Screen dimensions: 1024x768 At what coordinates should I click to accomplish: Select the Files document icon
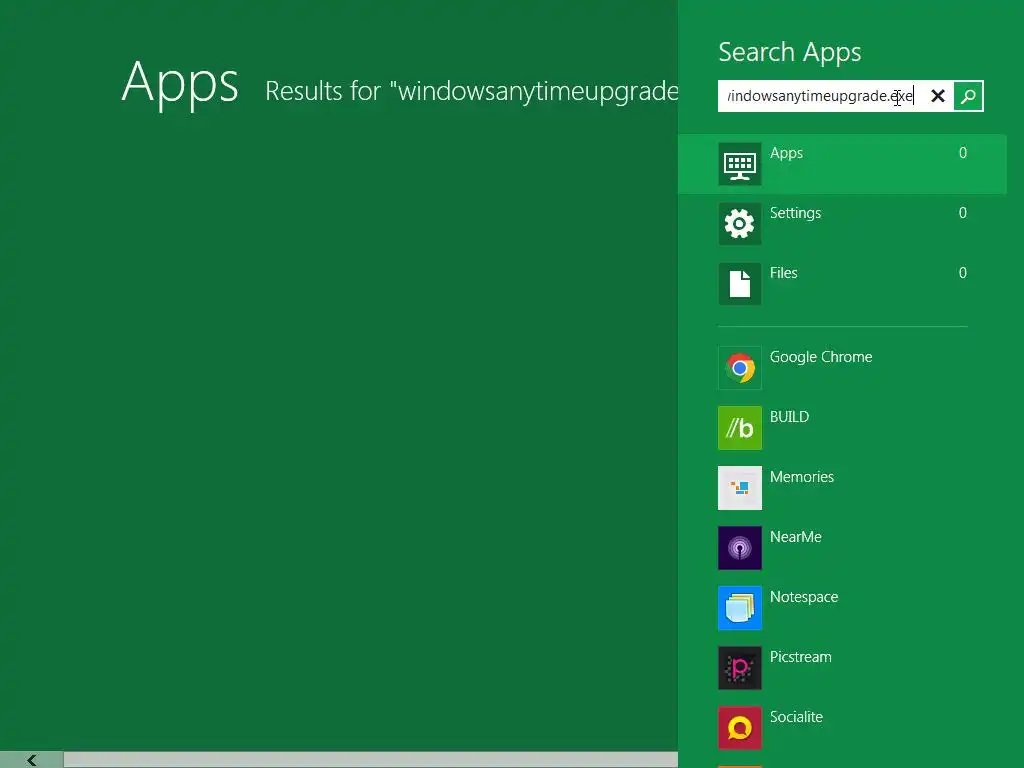(x=740, y=284)
